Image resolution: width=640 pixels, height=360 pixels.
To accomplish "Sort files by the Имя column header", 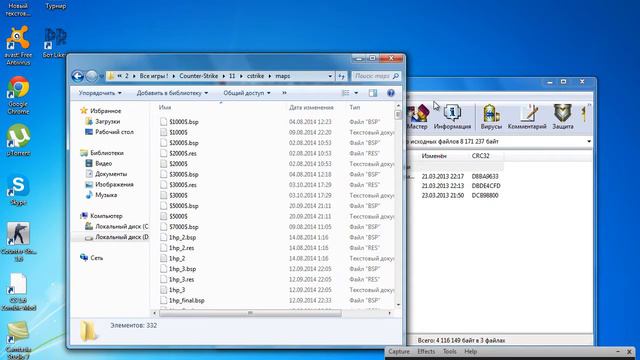I will click(165, 107).
